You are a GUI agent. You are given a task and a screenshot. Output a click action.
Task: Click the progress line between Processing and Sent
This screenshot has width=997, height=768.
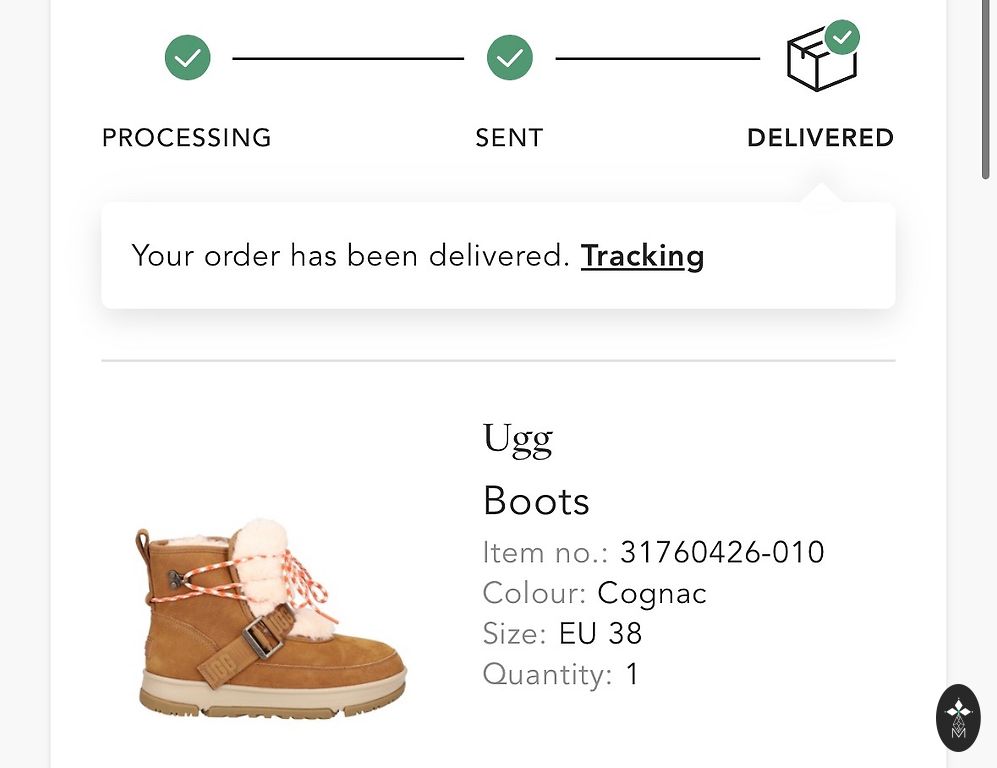[348, 58]
